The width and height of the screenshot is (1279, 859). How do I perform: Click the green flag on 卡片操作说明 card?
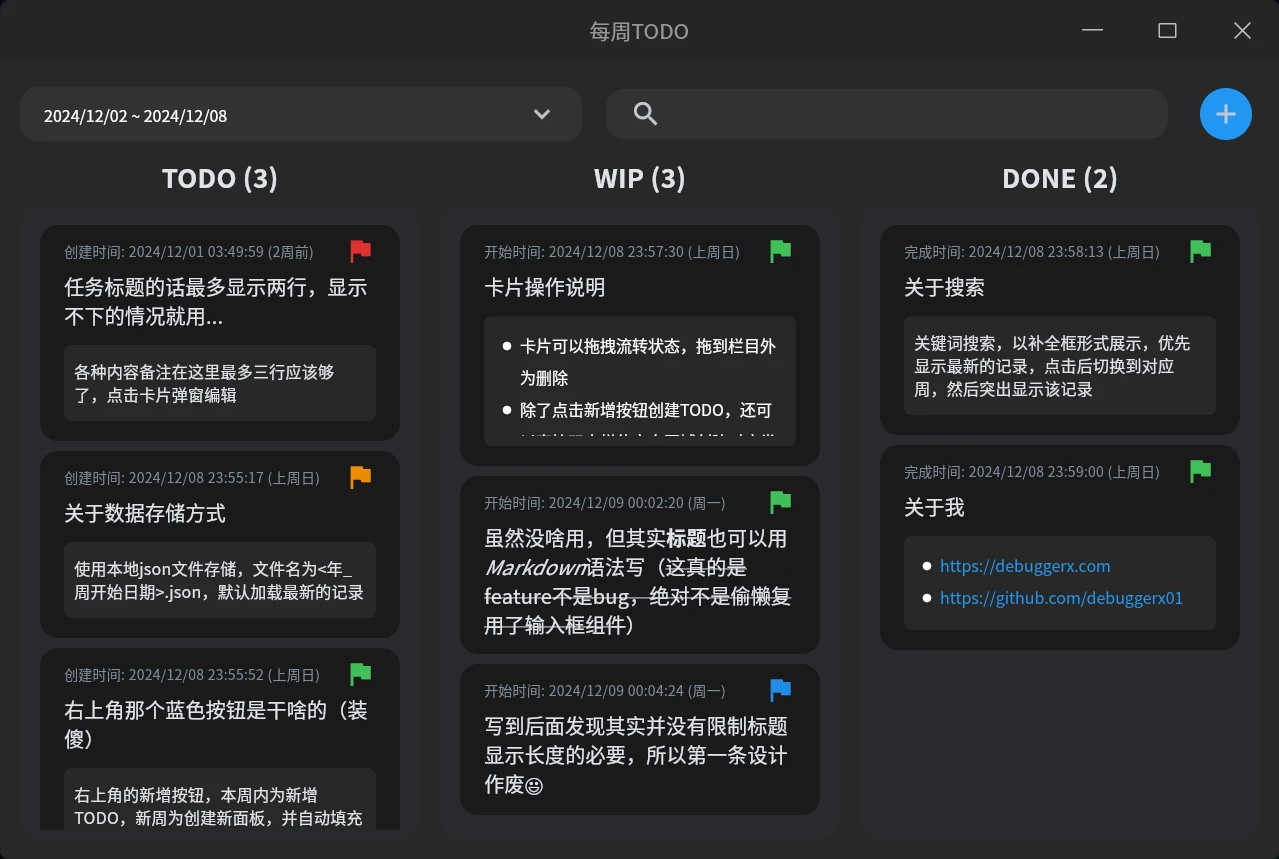point(781,252)
